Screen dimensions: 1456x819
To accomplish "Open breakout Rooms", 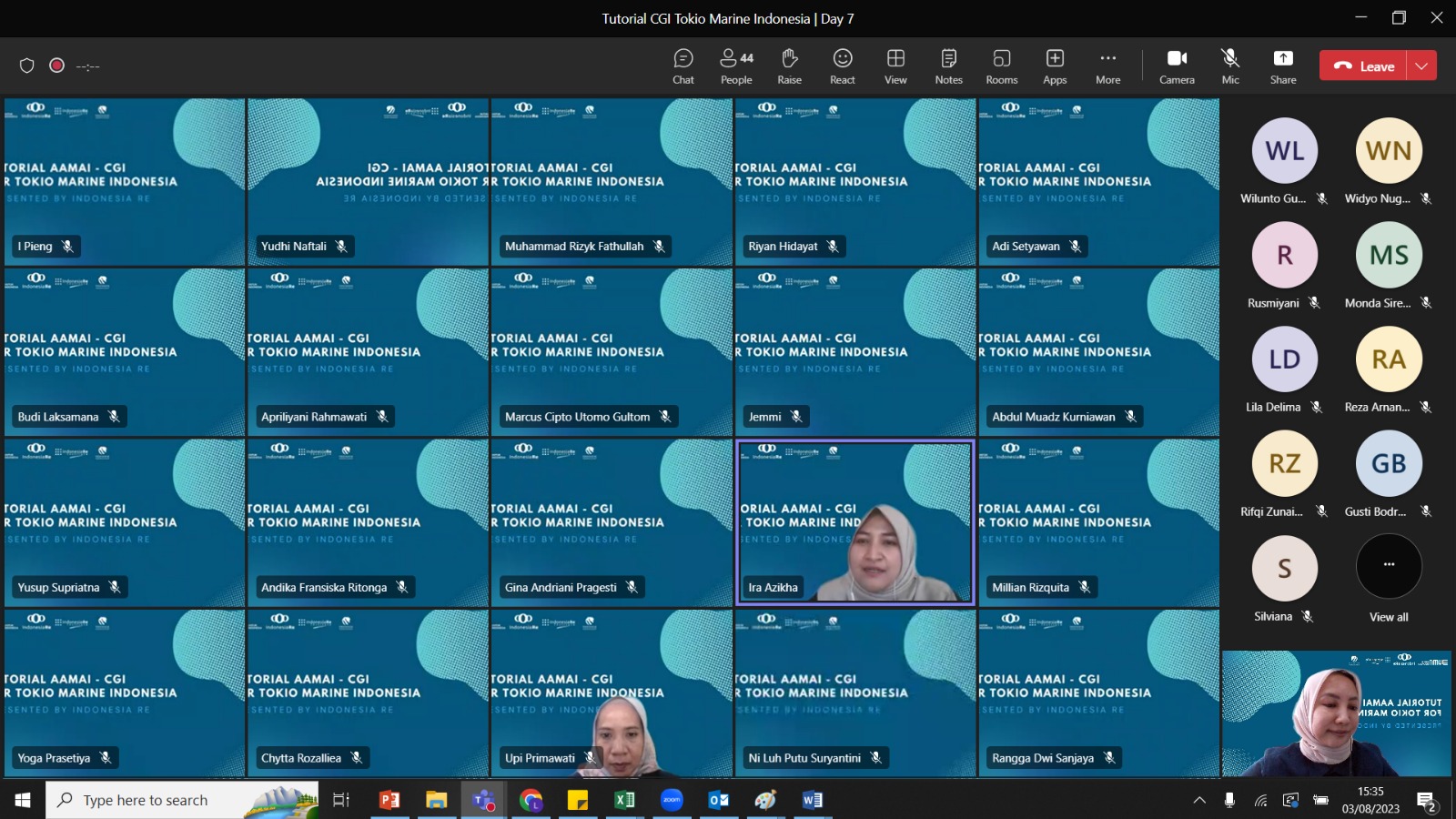I will click(x=1002, y=66).
